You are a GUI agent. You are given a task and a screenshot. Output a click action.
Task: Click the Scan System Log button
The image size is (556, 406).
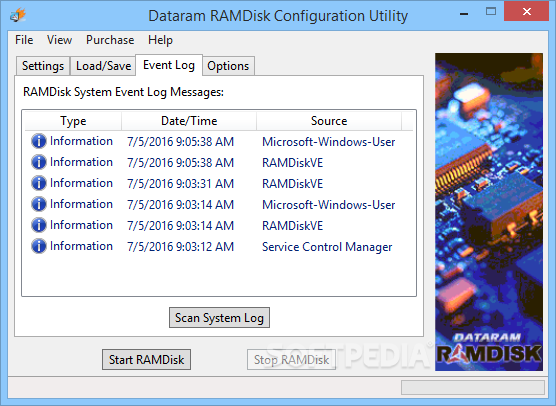(x=219, y=318)
